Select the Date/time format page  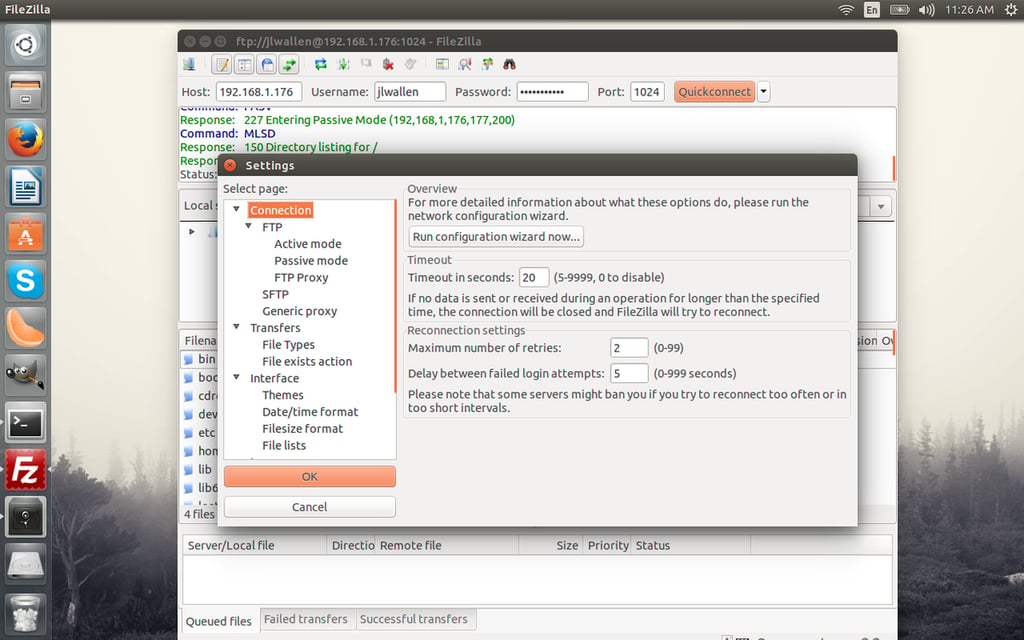[310, 412]
